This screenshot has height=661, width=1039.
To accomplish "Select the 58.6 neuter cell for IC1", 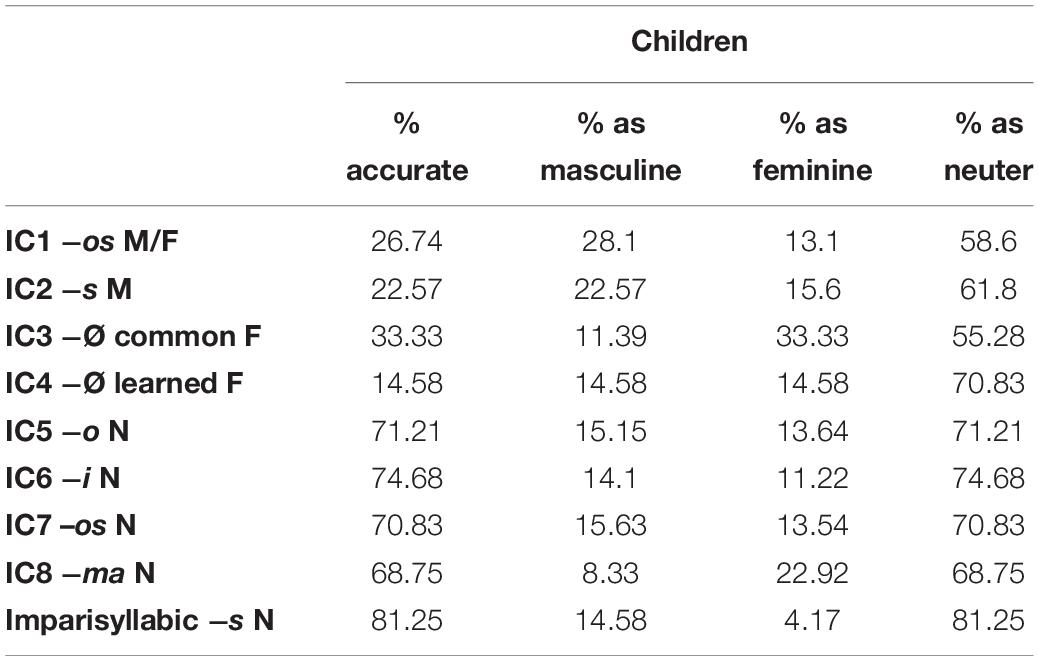I will [988, 242].
